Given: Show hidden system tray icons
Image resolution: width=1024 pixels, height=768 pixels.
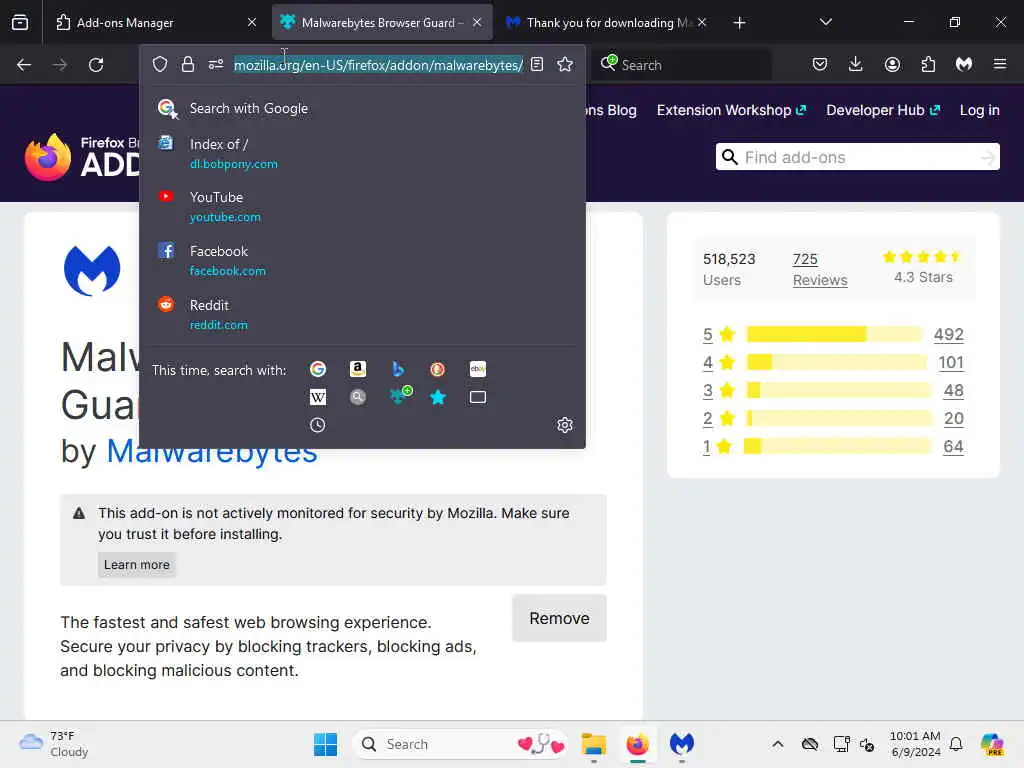Looking at the screenshot, I should [x=777, y=744].
